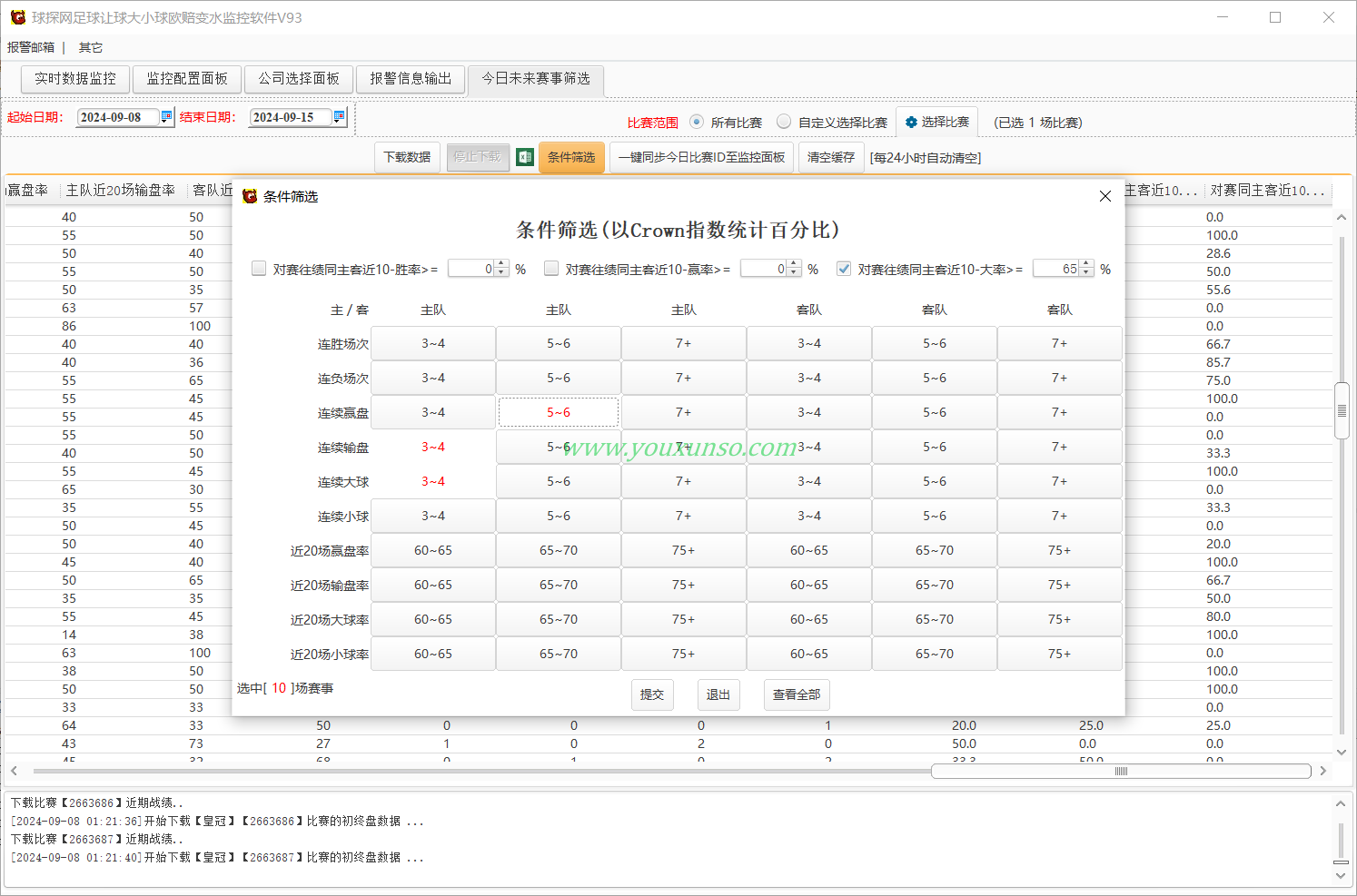Click 一键同步今日比赛ID至监控面板 button

pyautogui.click(x=701, y=157)
